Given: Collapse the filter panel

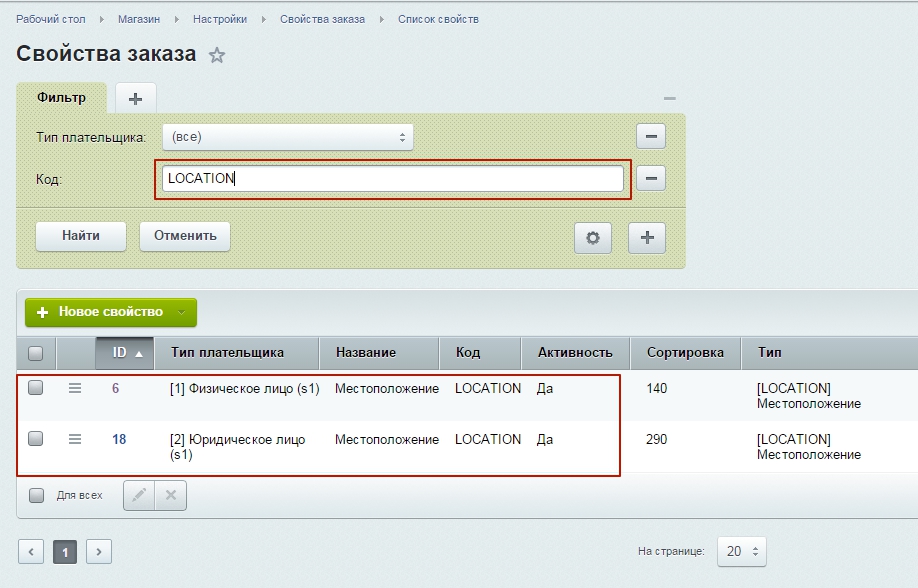Looking at the screenshot, I should [670, 98].
